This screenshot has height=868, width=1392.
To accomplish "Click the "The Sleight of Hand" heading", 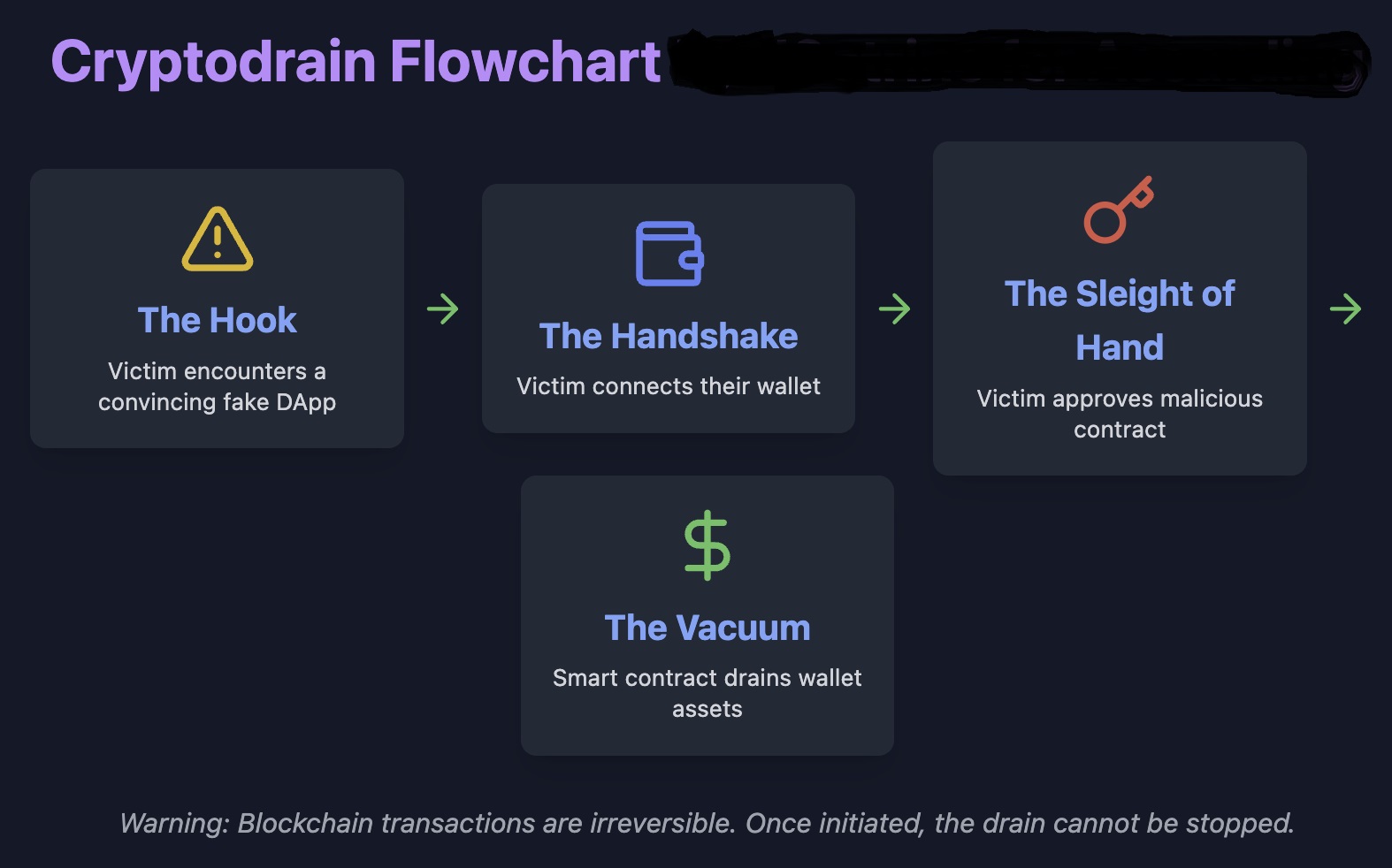I will point(1120,320).
